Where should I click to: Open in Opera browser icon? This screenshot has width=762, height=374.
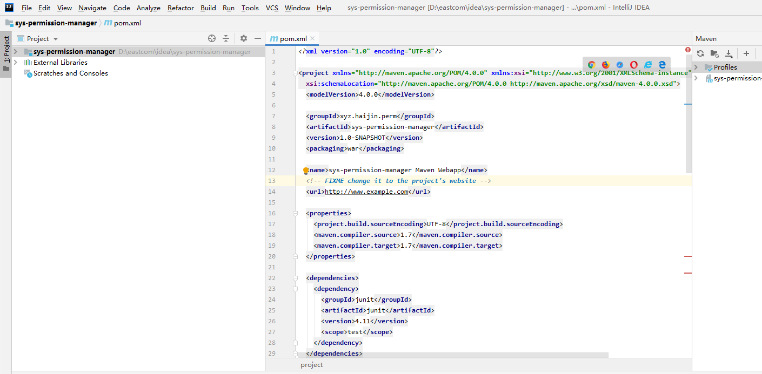[634, 64]
